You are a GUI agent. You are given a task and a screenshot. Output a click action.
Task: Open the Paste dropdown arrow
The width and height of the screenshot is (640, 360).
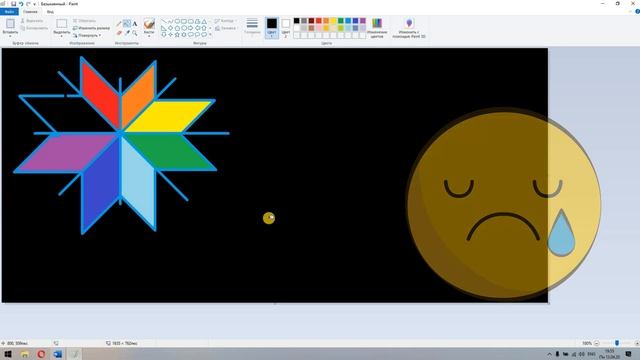coord(10,37)
